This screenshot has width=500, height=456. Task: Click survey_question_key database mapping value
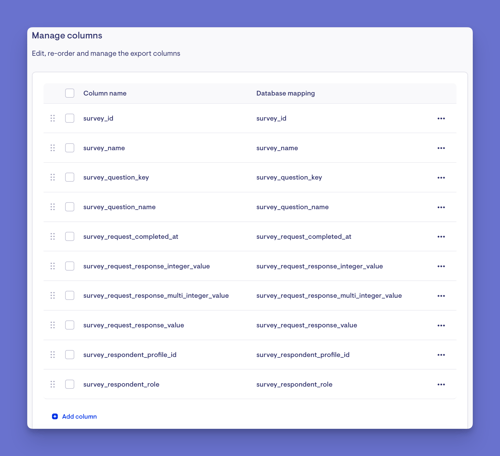[x=289, y=177]
